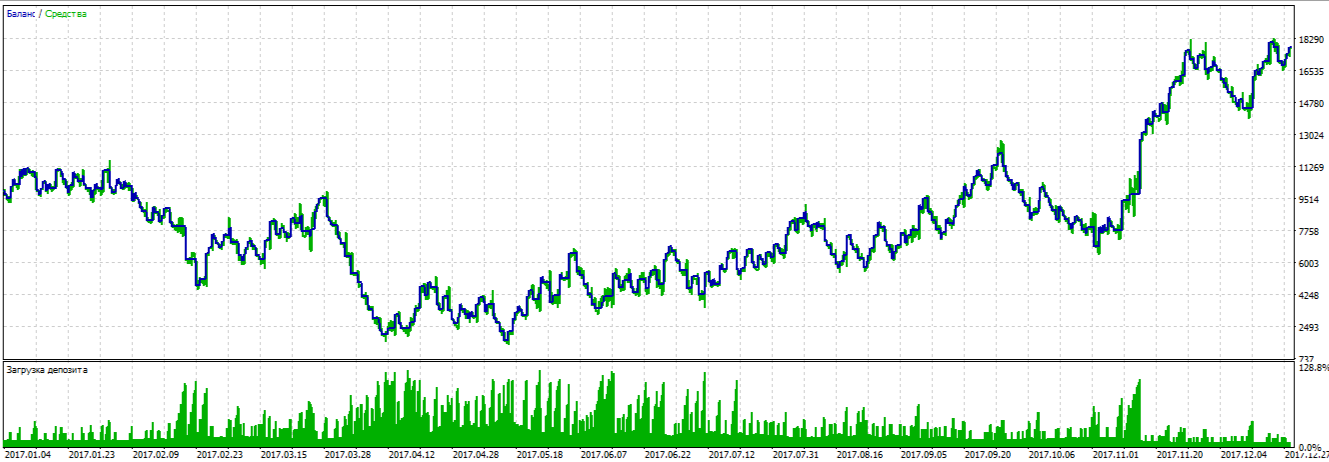Screen dimensions: 1329x462
Task: Click the 2017.12.04 date label
Action: 1245,454
